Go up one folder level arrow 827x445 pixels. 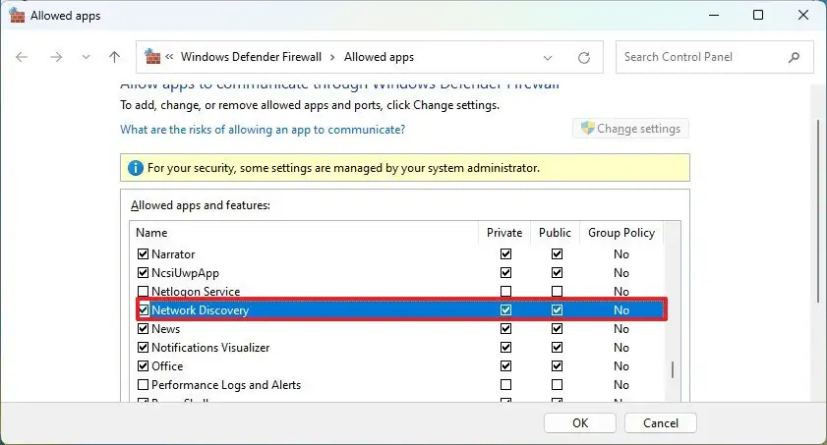pos(115,57)
